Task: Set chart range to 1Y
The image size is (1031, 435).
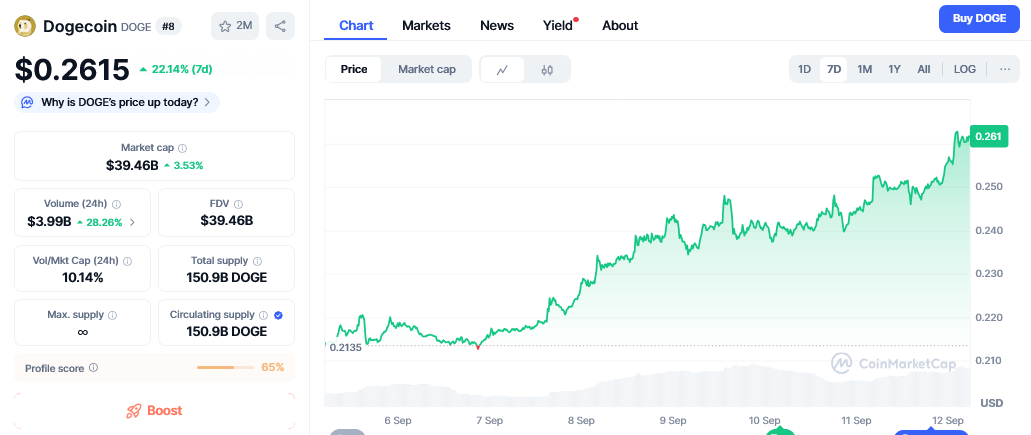Action: coord(894,69)
